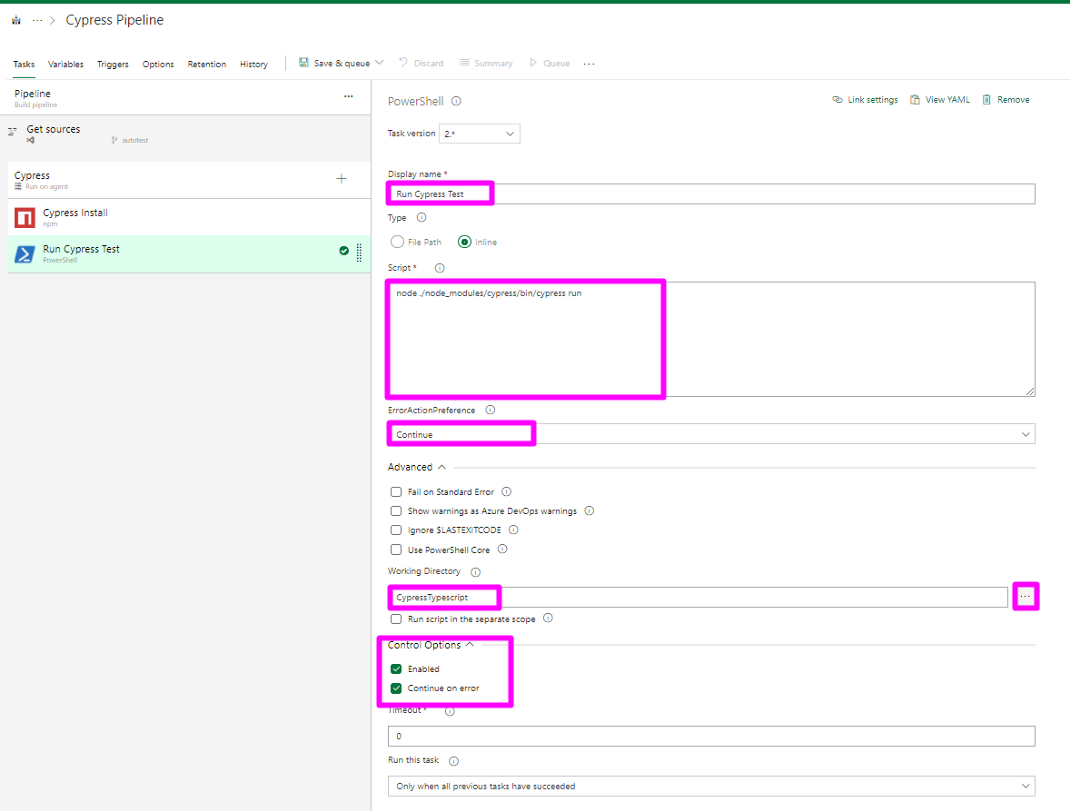Screen dimensions: 1070x811
Task: Click the Working Directory input field
Action: tap(697, 597)
